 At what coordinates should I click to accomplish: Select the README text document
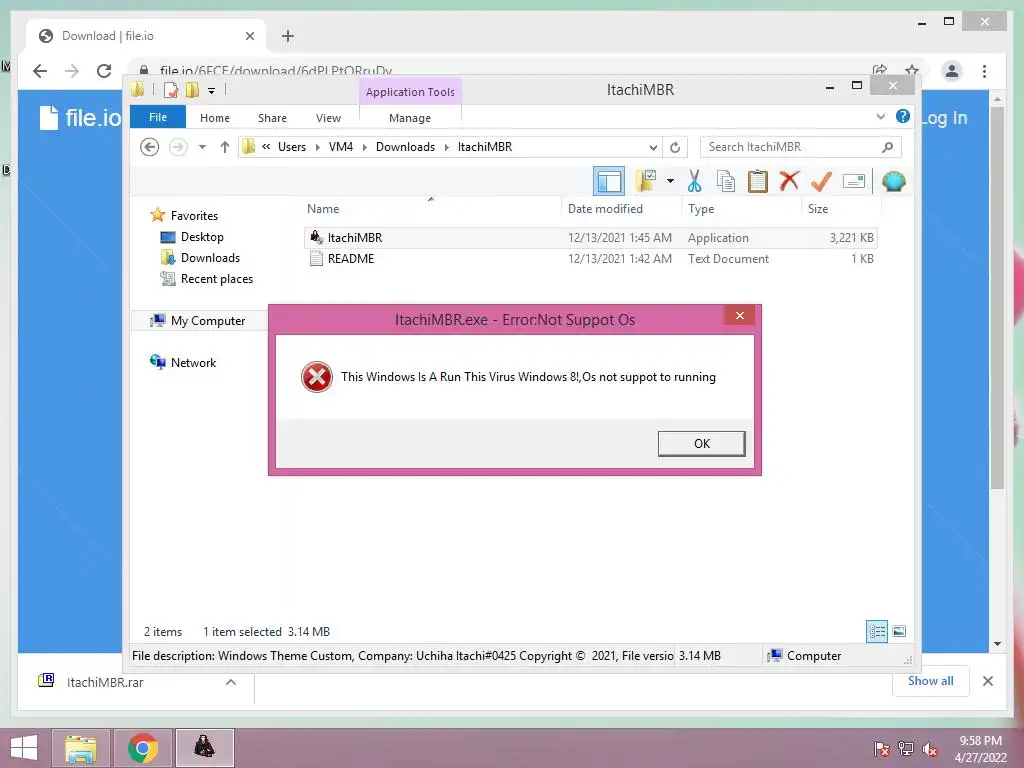coord(590,259)
